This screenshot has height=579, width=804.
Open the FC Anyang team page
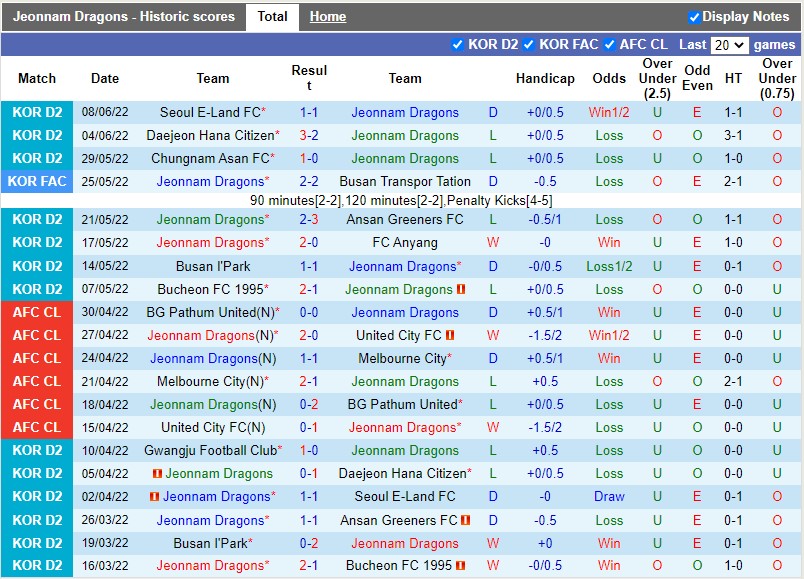[405, 243]
